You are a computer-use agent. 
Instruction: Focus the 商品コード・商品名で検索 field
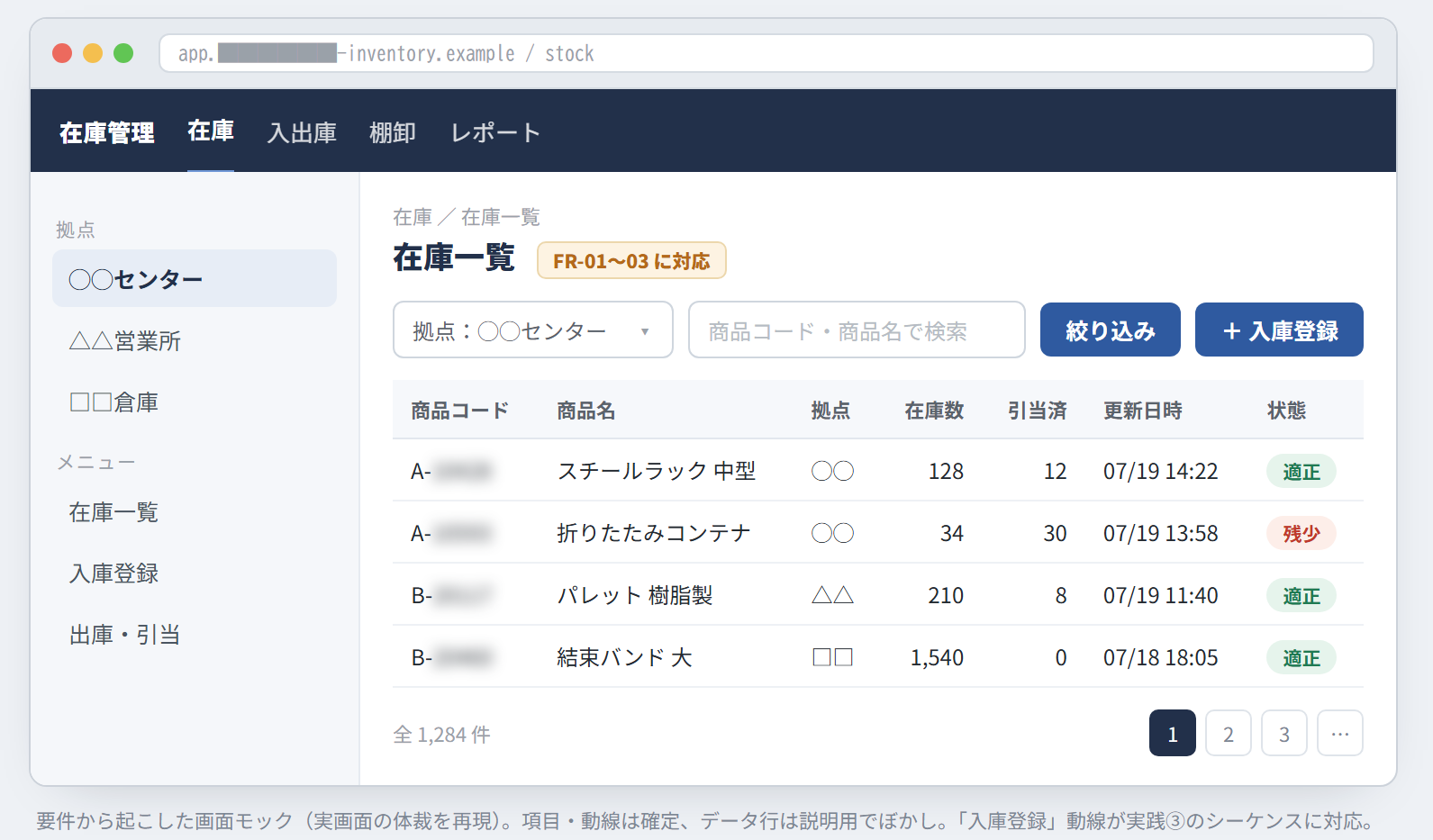pos(857,330)
